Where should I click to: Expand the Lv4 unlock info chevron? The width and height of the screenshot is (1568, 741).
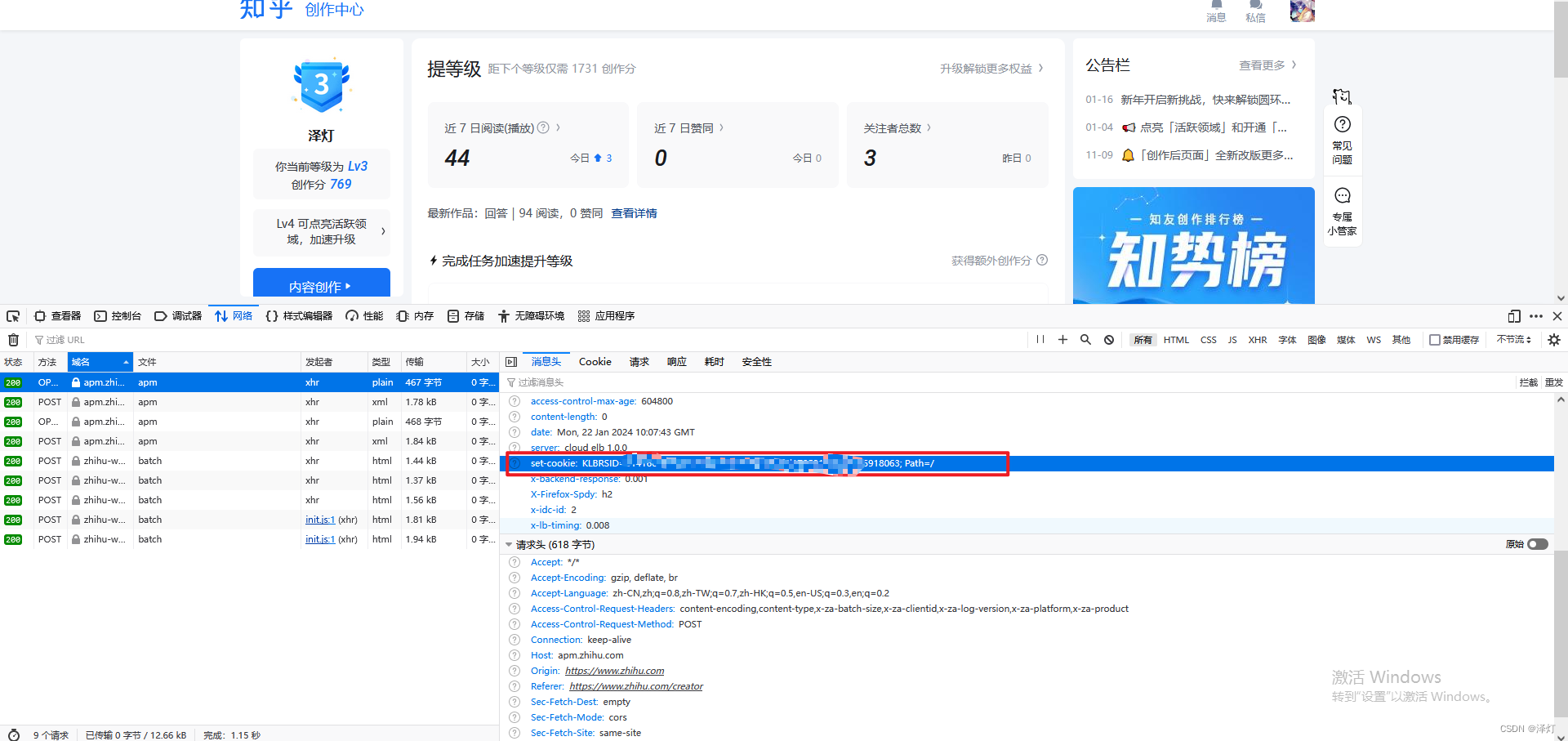(383, 231)
